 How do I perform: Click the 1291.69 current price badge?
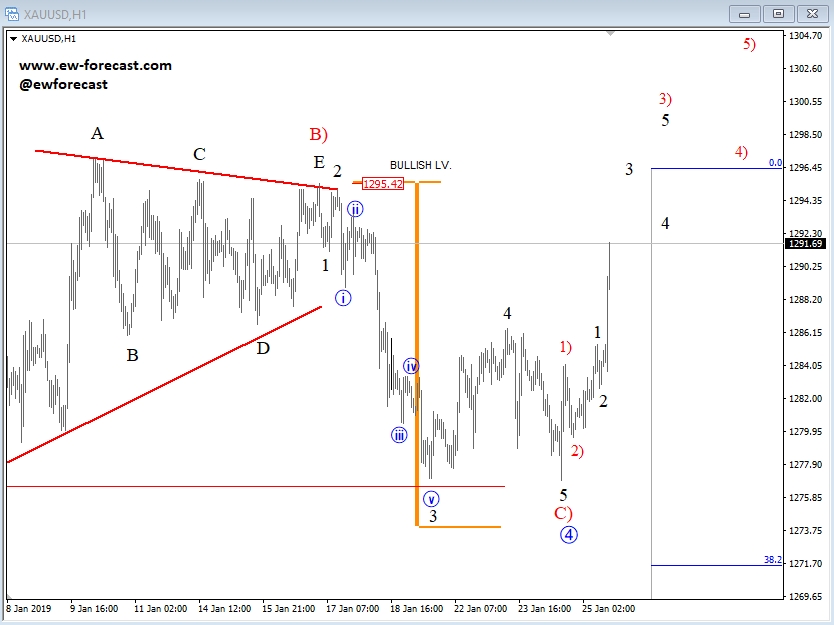(806, 242)
